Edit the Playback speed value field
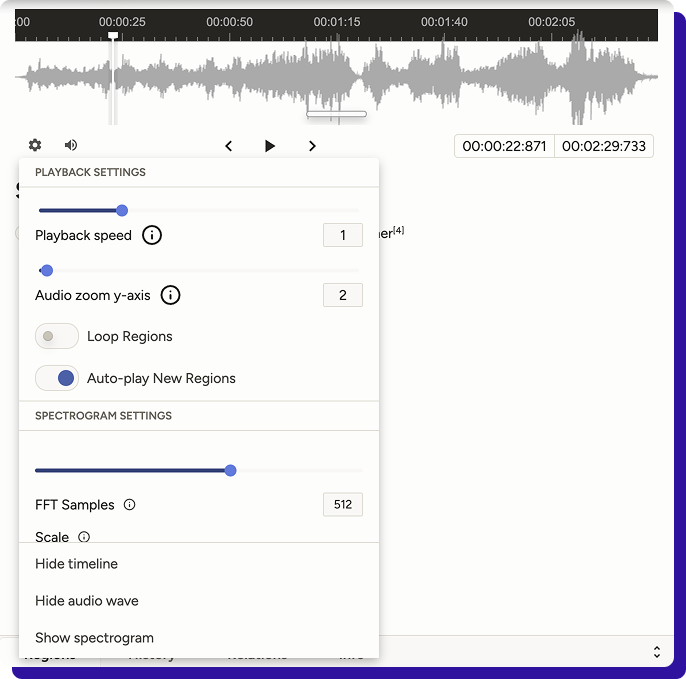The width and height of the screenshot is (686, 679). click(343, 235)
